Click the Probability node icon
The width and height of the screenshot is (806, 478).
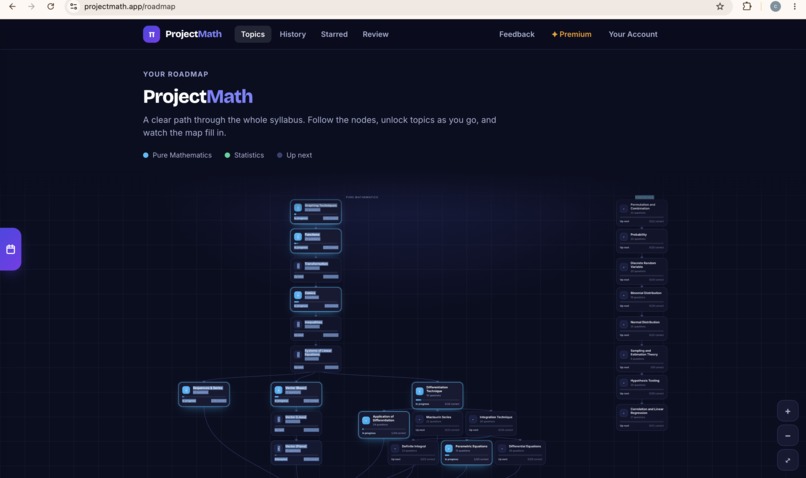pos(624,237)
